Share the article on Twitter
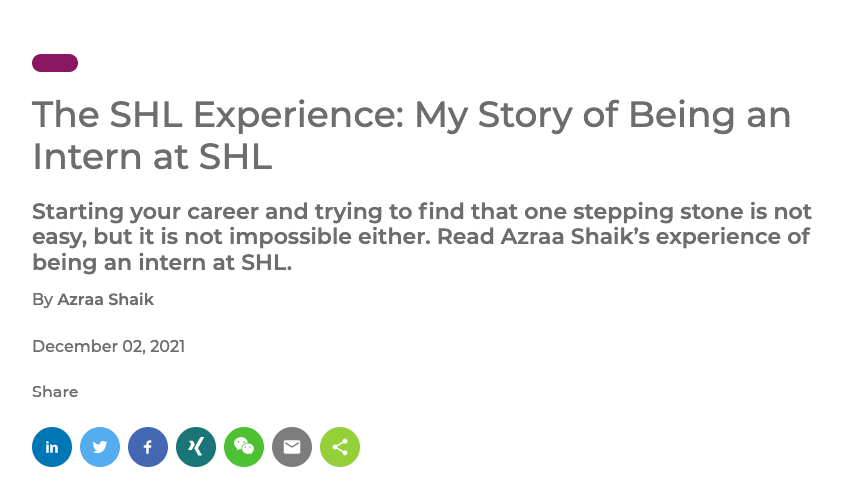Viewport: 846px width, 502px height. click(100, 447)
